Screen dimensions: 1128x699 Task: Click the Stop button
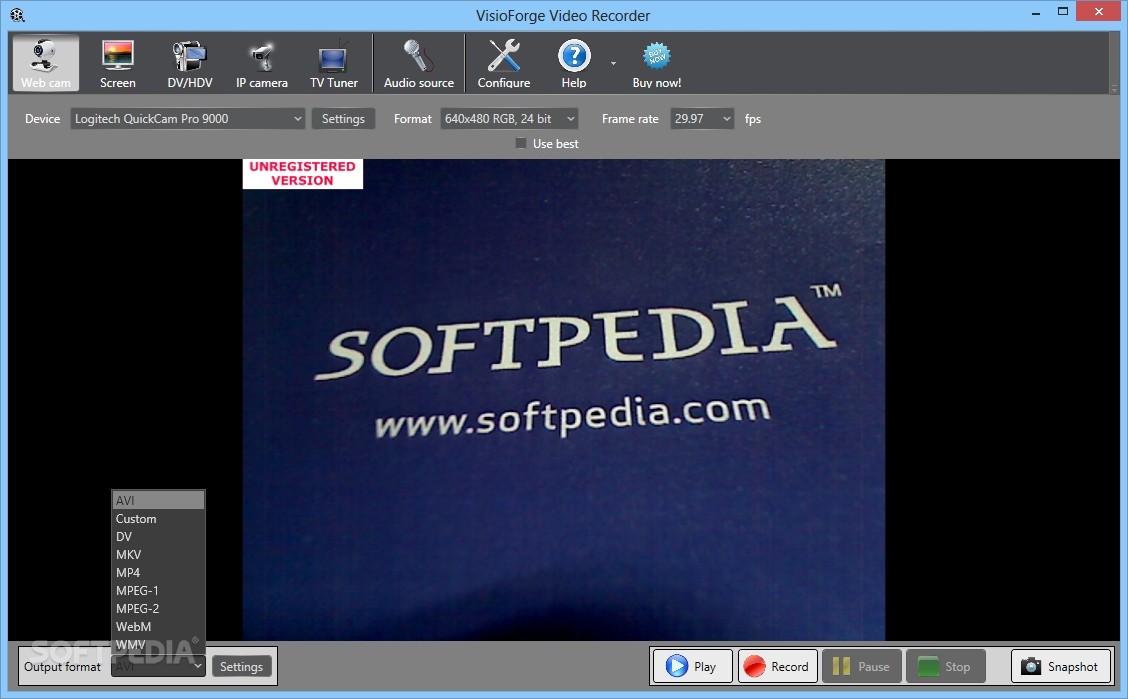945,666
